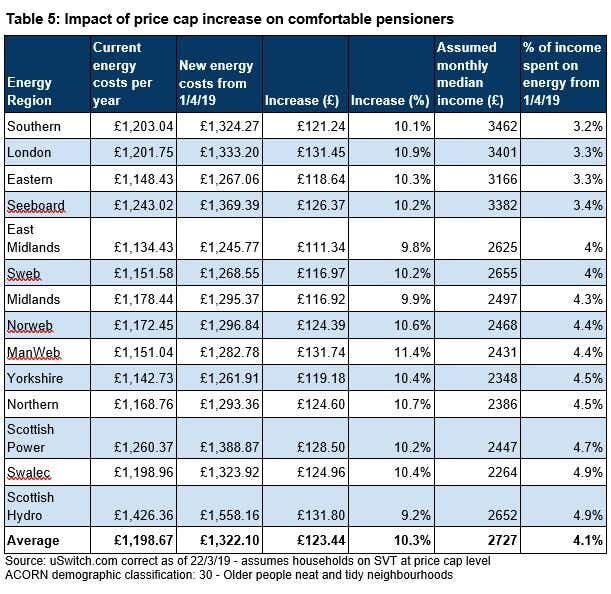
Task: Select the Southern region cell
Action: [48, 126]
